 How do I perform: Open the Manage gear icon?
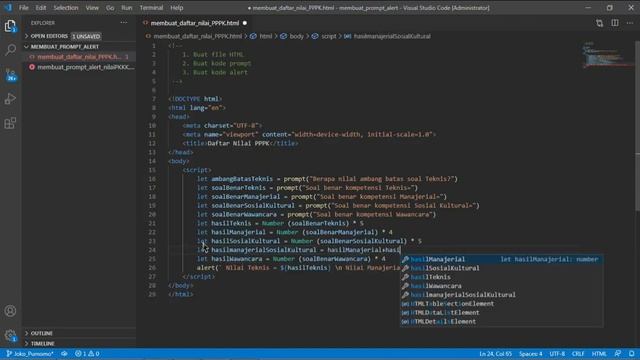coord(10,336)
